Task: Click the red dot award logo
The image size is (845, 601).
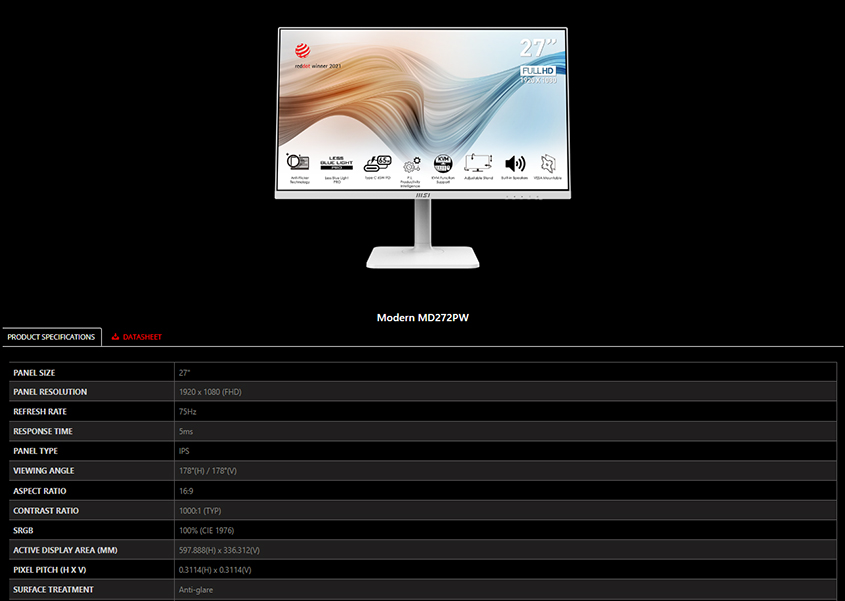Action: click(302, 51)
